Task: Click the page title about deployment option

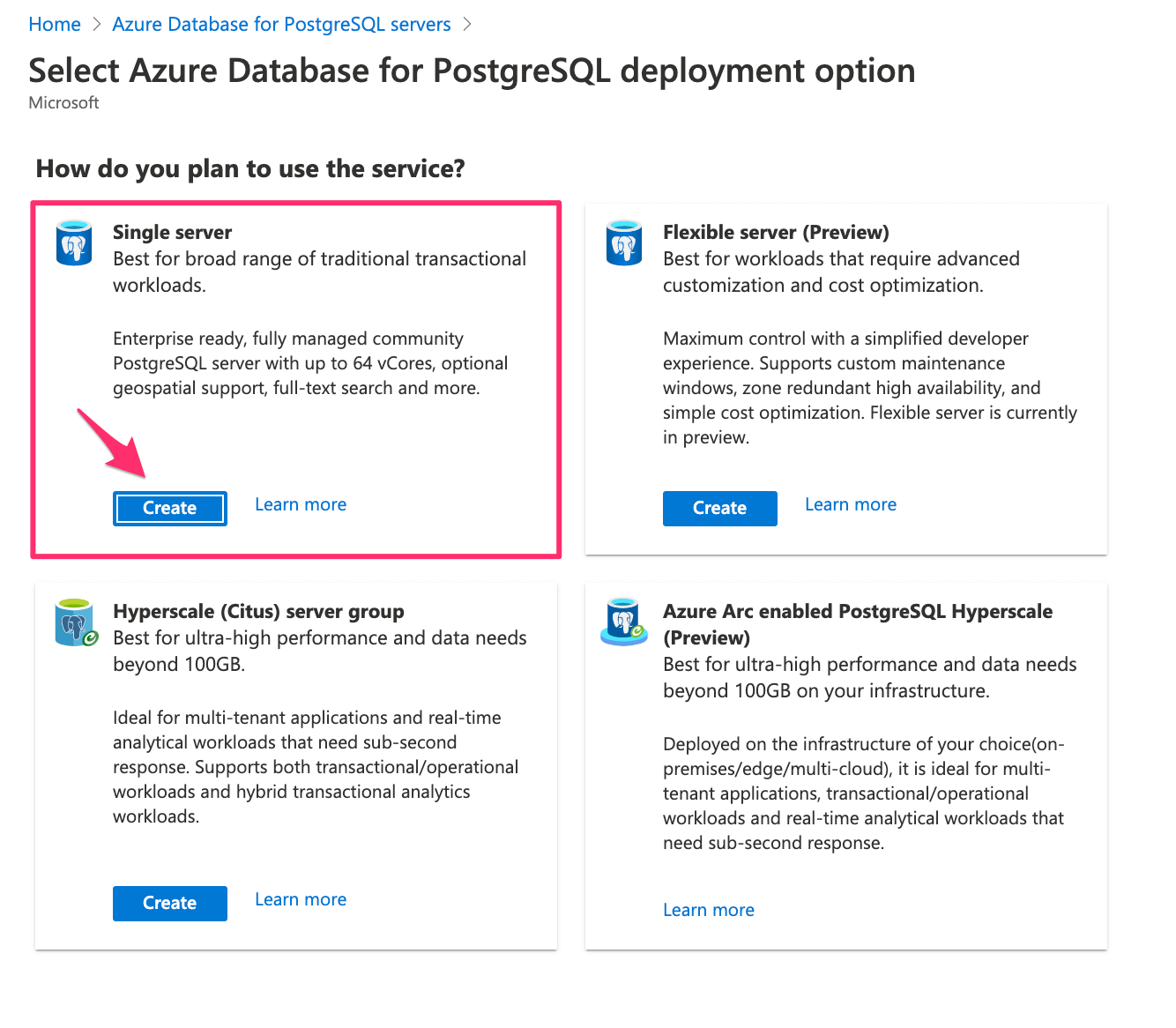Action: click(x=472, y=71)
